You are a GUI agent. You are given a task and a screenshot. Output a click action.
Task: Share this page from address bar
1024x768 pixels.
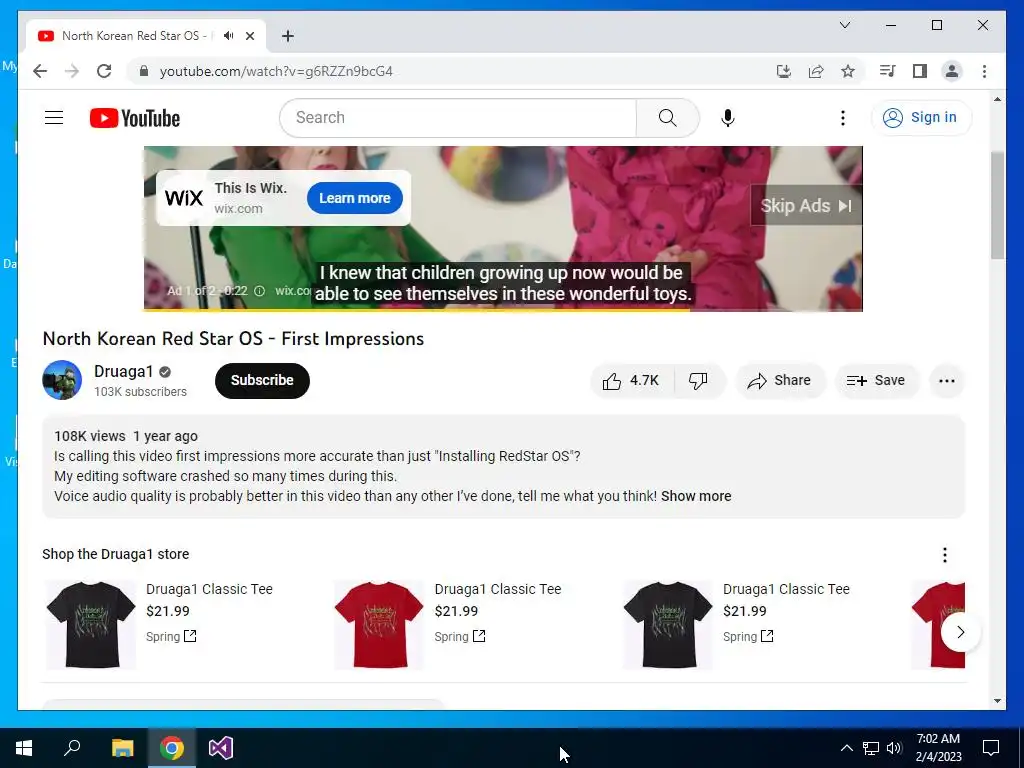point(816,71)
